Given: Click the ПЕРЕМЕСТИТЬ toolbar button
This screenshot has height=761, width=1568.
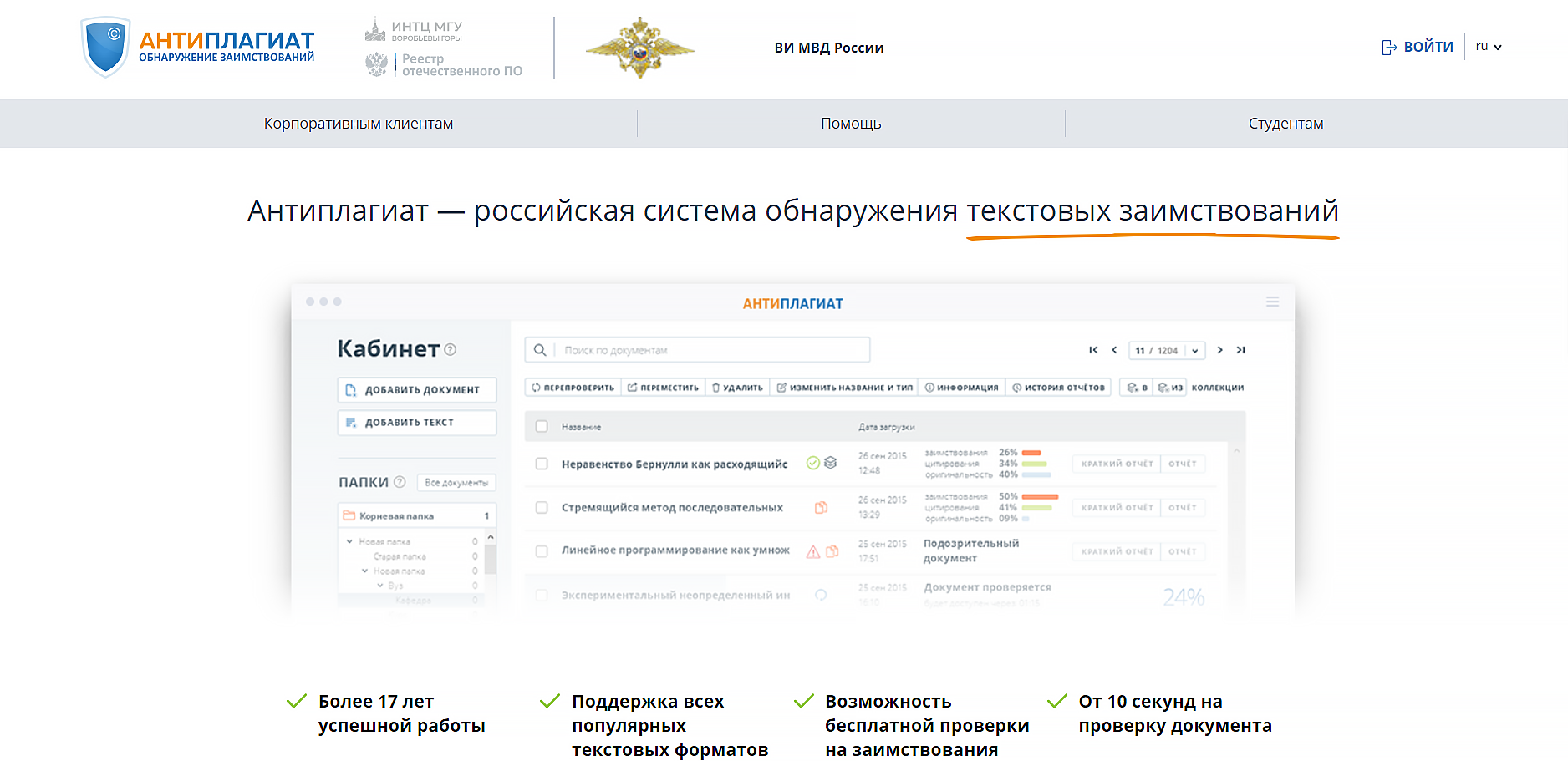Looking at the screenshot, I should 663,388.
